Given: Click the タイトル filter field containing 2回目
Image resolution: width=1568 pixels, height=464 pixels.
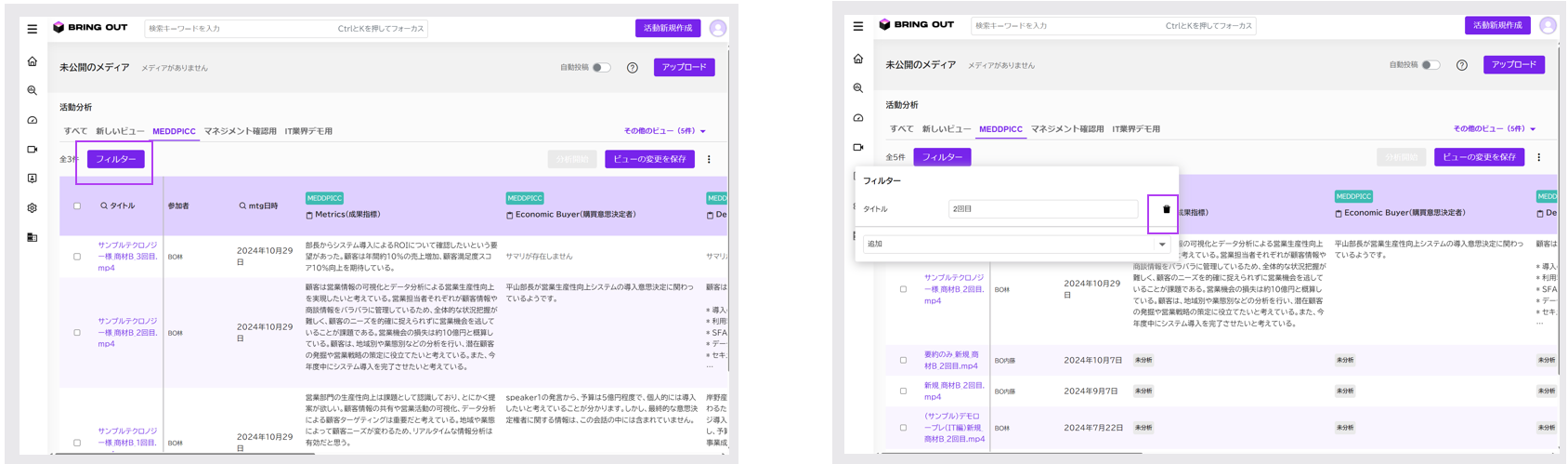Looking at the screenshot, I should point(1042,209).
